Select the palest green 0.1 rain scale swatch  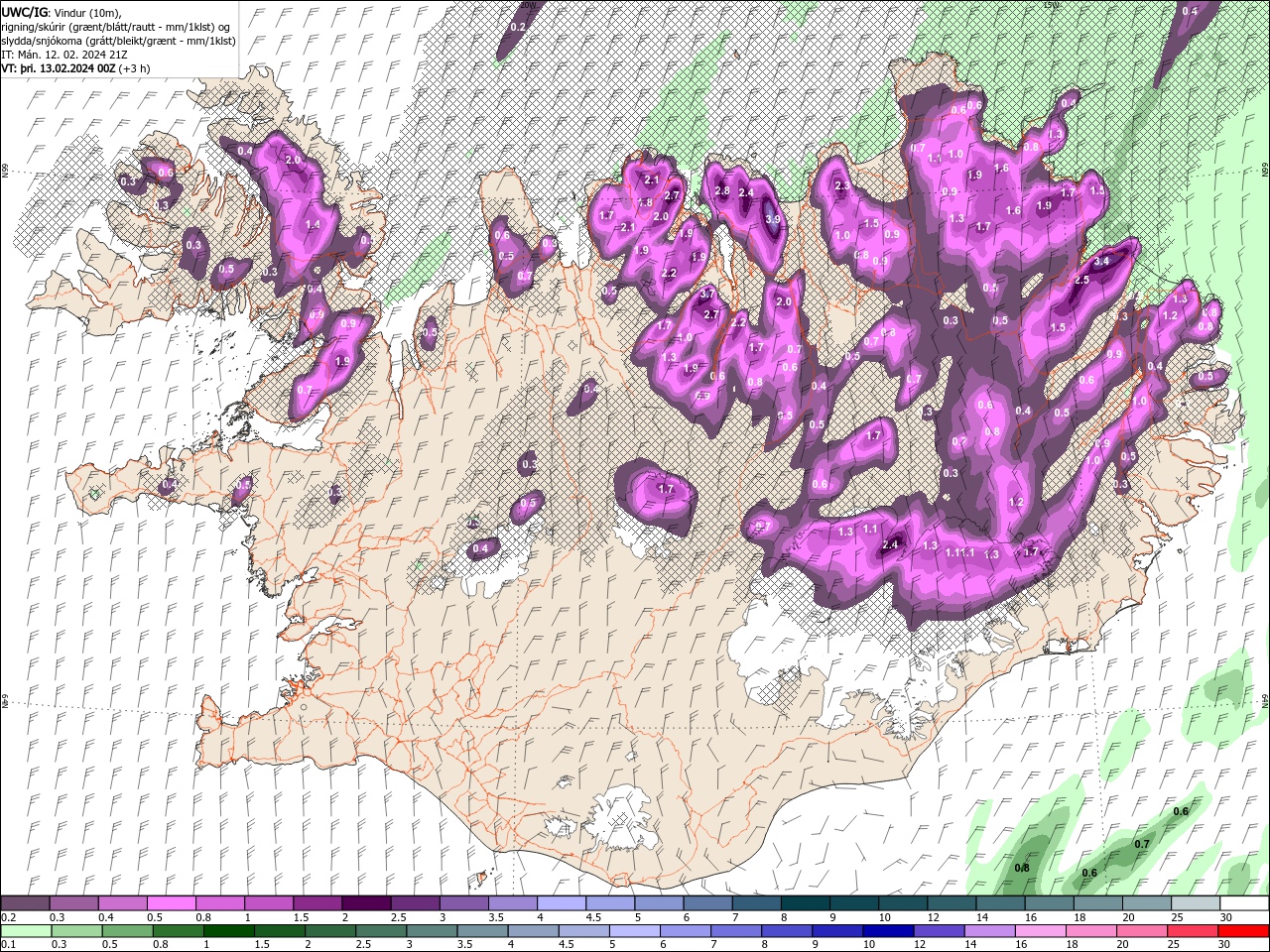pyautogui.click(x=27, y=930)
